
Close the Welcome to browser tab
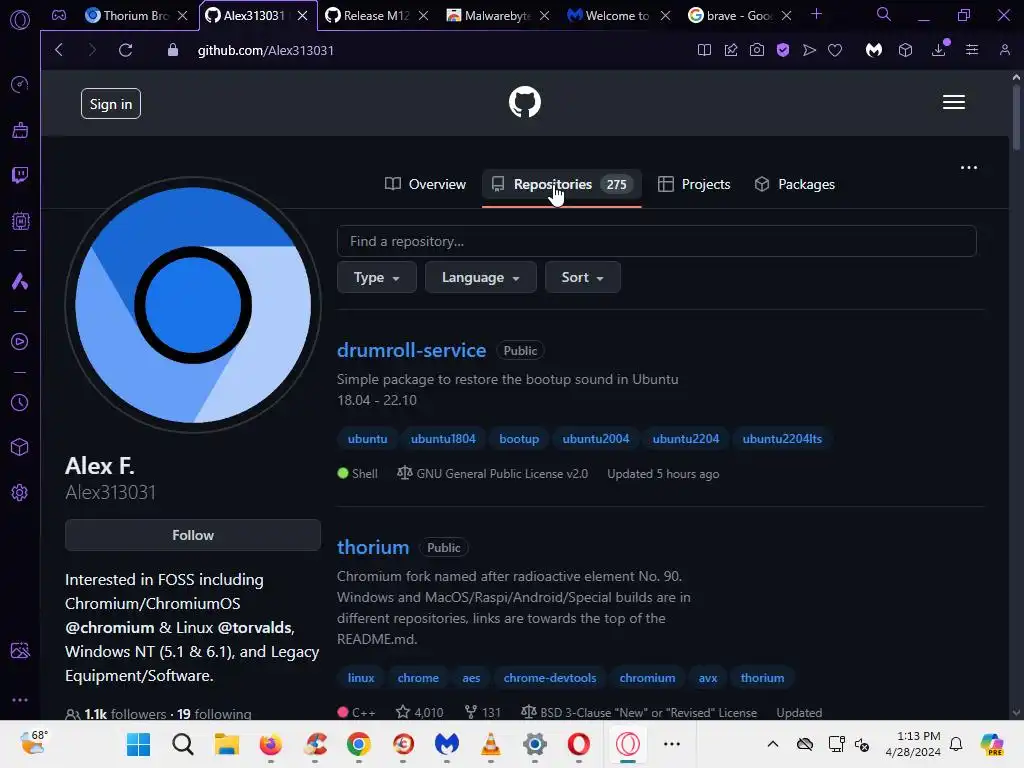[x=665, y=16]
